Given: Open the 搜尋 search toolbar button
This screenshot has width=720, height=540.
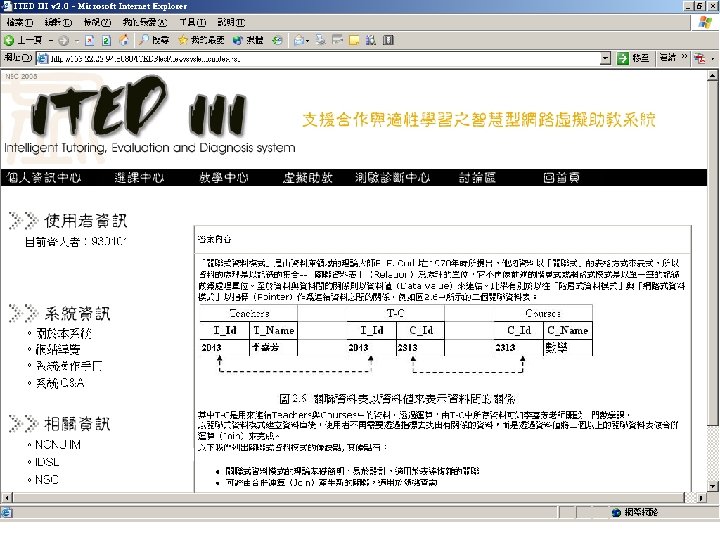Looking at the screenshot, I should point(154,40).
